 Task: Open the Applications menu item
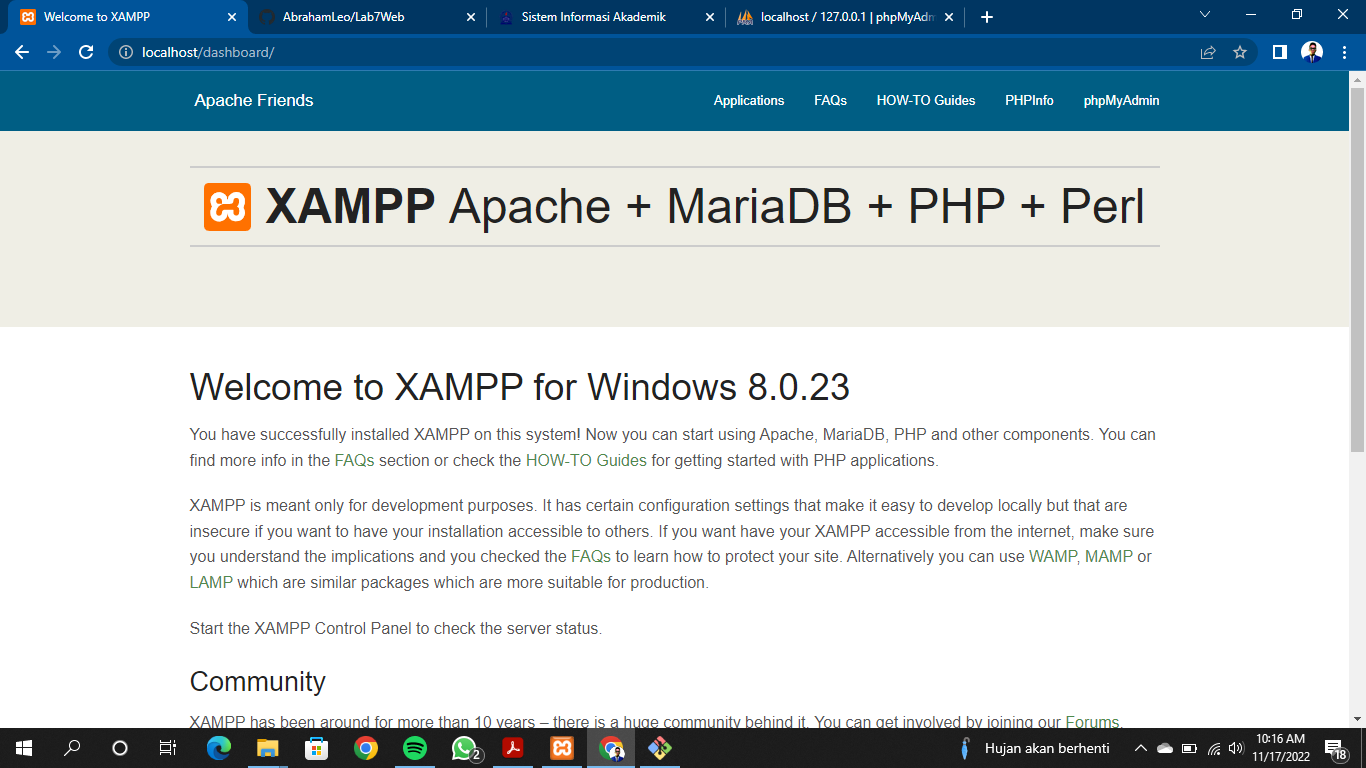pos(749,100)
